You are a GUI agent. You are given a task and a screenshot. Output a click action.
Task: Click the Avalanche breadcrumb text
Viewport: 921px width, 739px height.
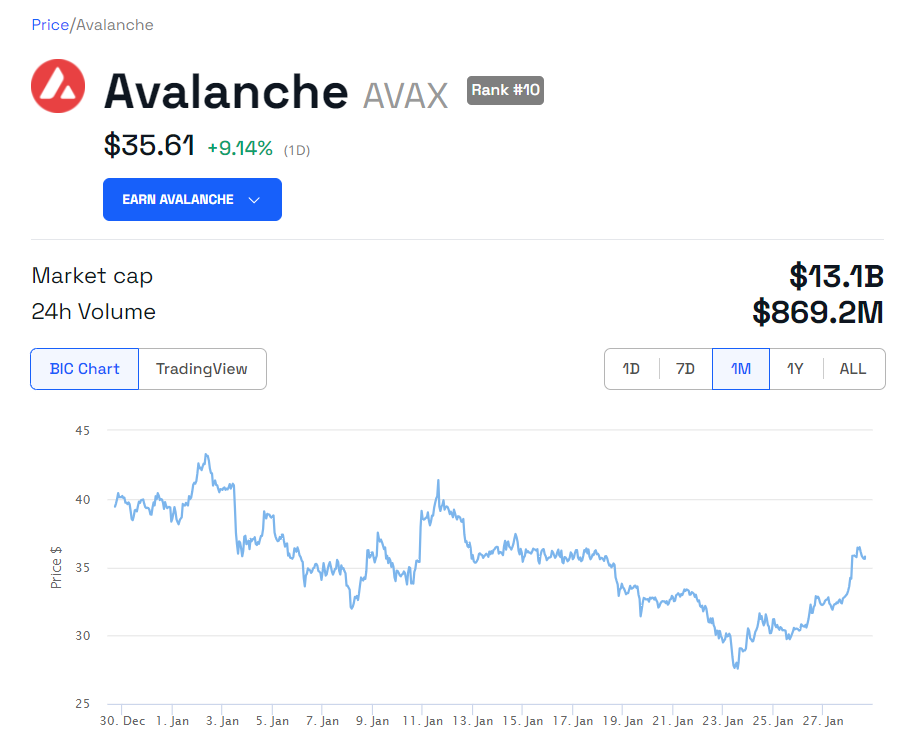click(x=114, y=24)
